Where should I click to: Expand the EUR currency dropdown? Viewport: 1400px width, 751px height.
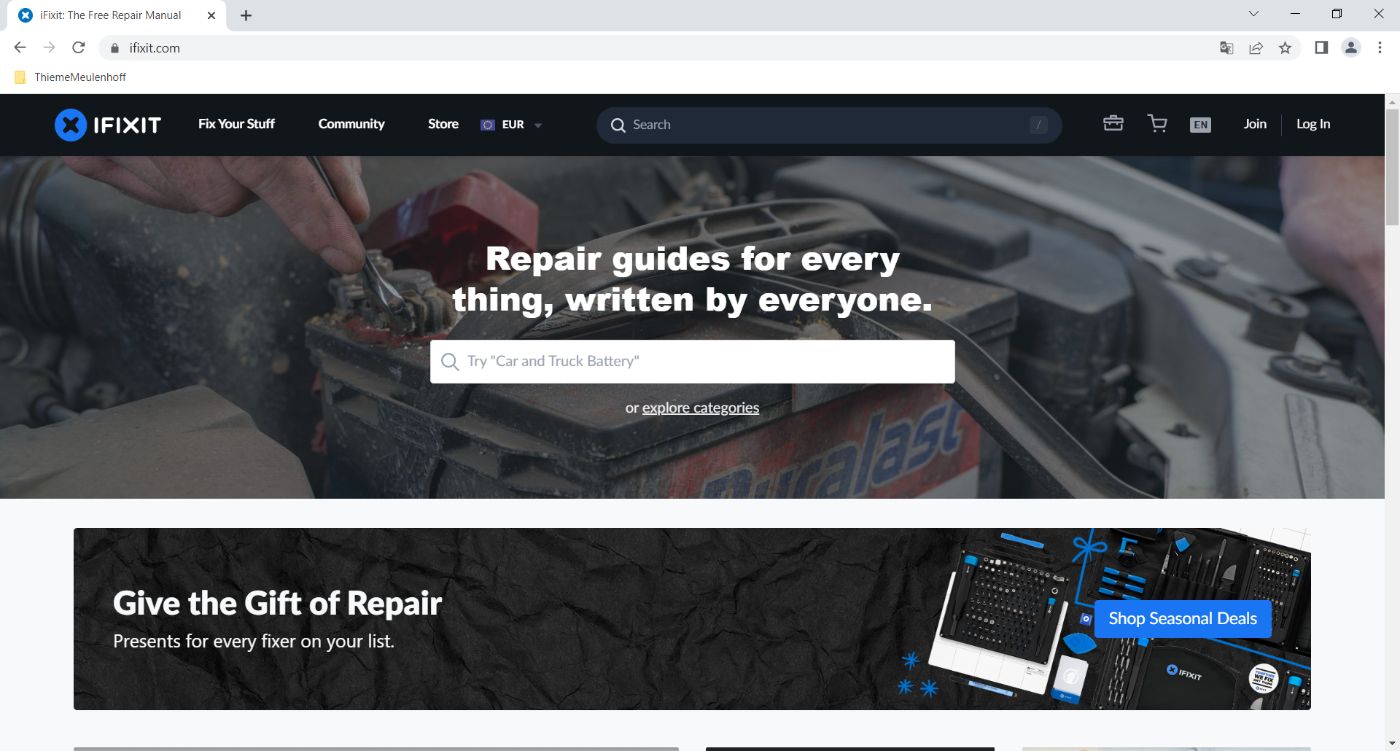pos(511,125)
